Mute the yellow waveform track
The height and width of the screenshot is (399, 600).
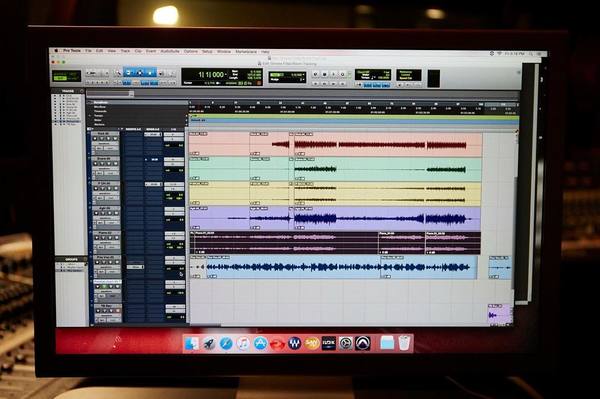pyautogui.click(x=116, y=189)
